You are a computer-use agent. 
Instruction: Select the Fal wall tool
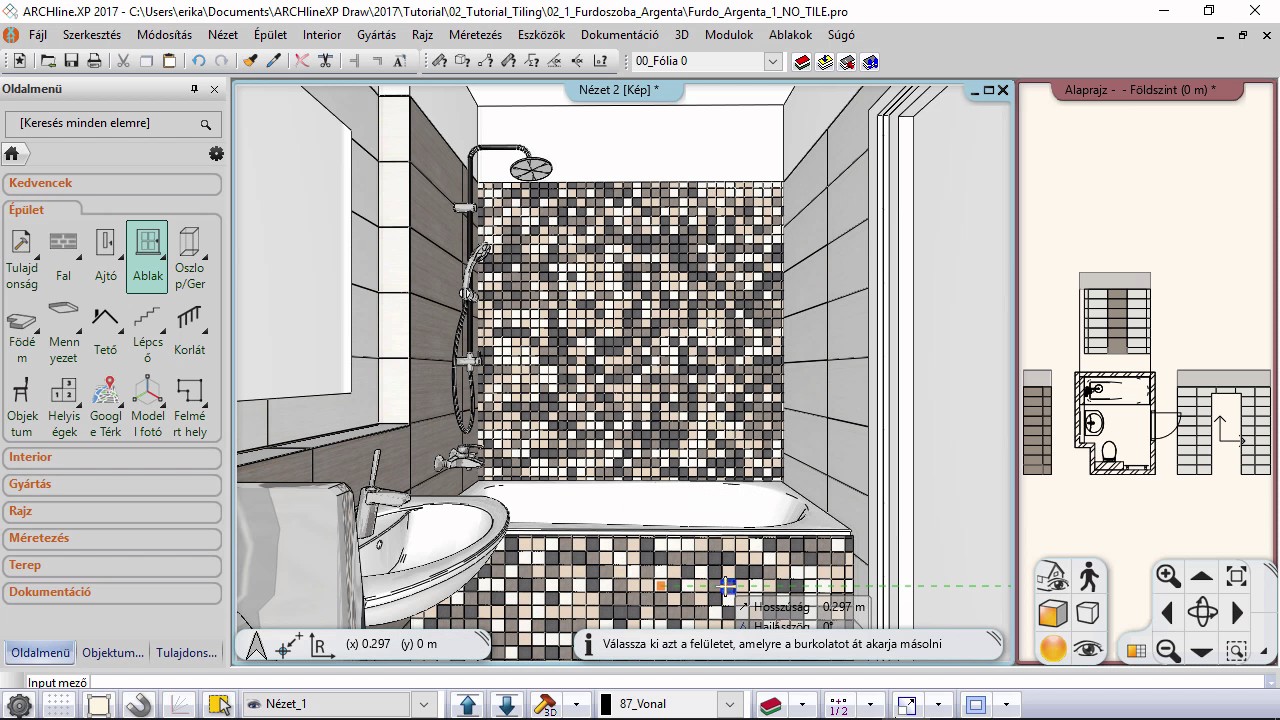tap(63, 256)
